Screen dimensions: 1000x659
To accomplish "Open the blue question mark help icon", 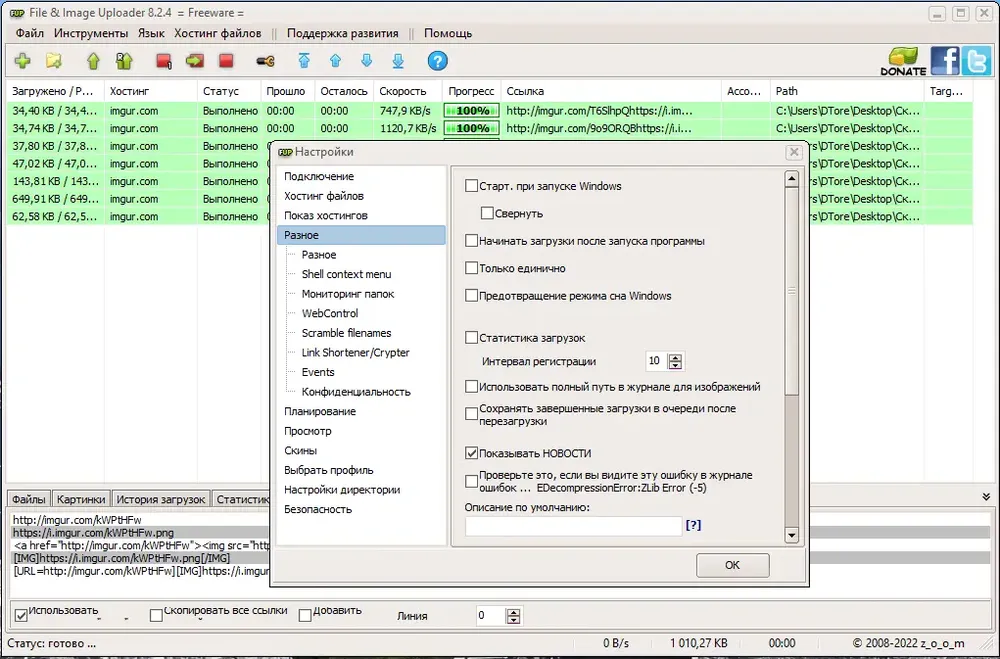I will 438,61.
